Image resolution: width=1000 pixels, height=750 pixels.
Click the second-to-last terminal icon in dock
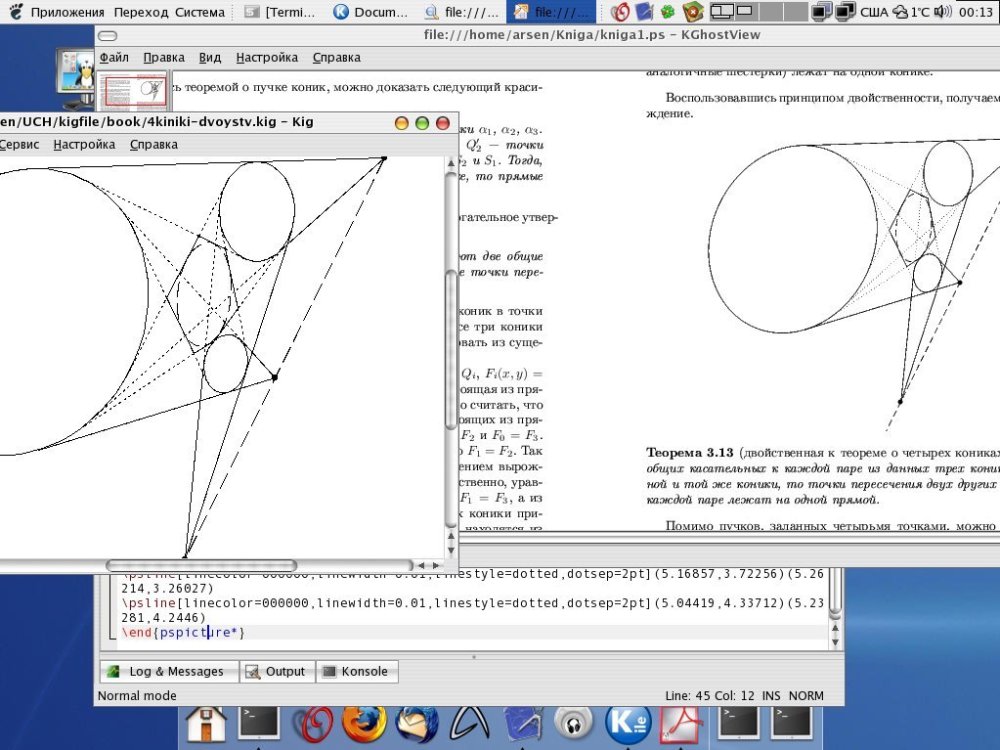pyautogui.click(x=739, y=723)
